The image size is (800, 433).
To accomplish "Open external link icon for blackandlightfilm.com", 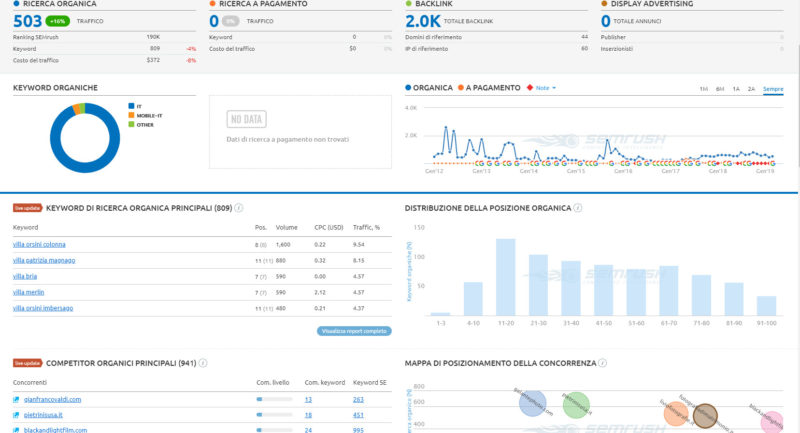I will point(16,430).
